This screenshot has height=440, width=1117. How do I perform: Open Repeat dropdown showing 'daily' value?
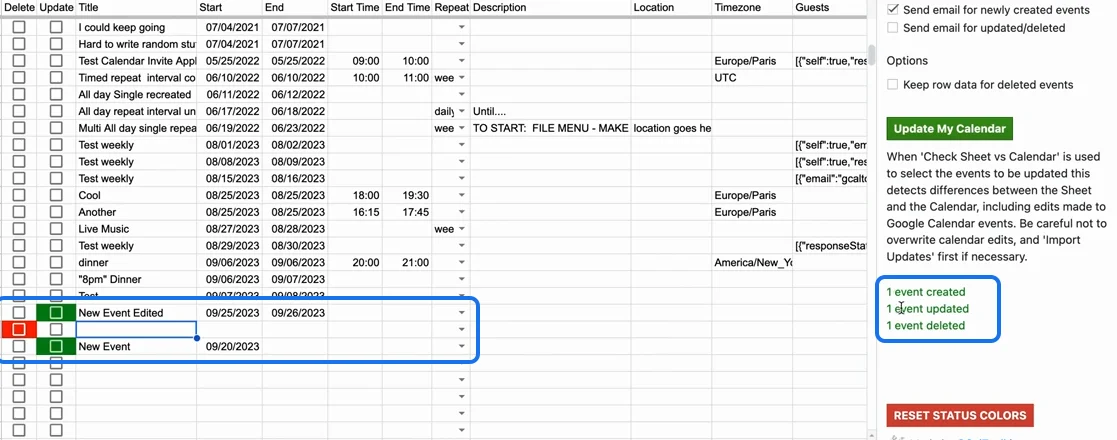pos(462,112)
